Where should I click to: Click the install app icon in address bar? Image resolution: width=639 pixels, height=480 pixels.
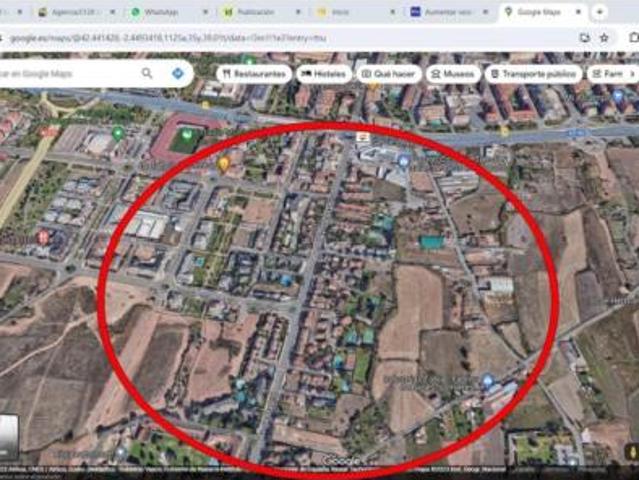pos(584,38)
